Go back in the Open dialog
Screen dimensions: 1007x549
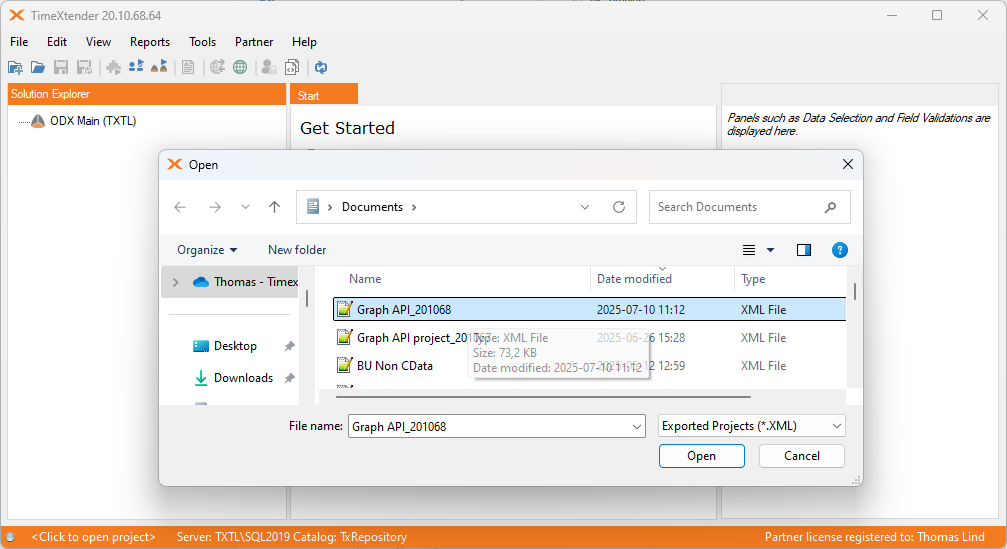pyautogui.click(x=180, y=207)
